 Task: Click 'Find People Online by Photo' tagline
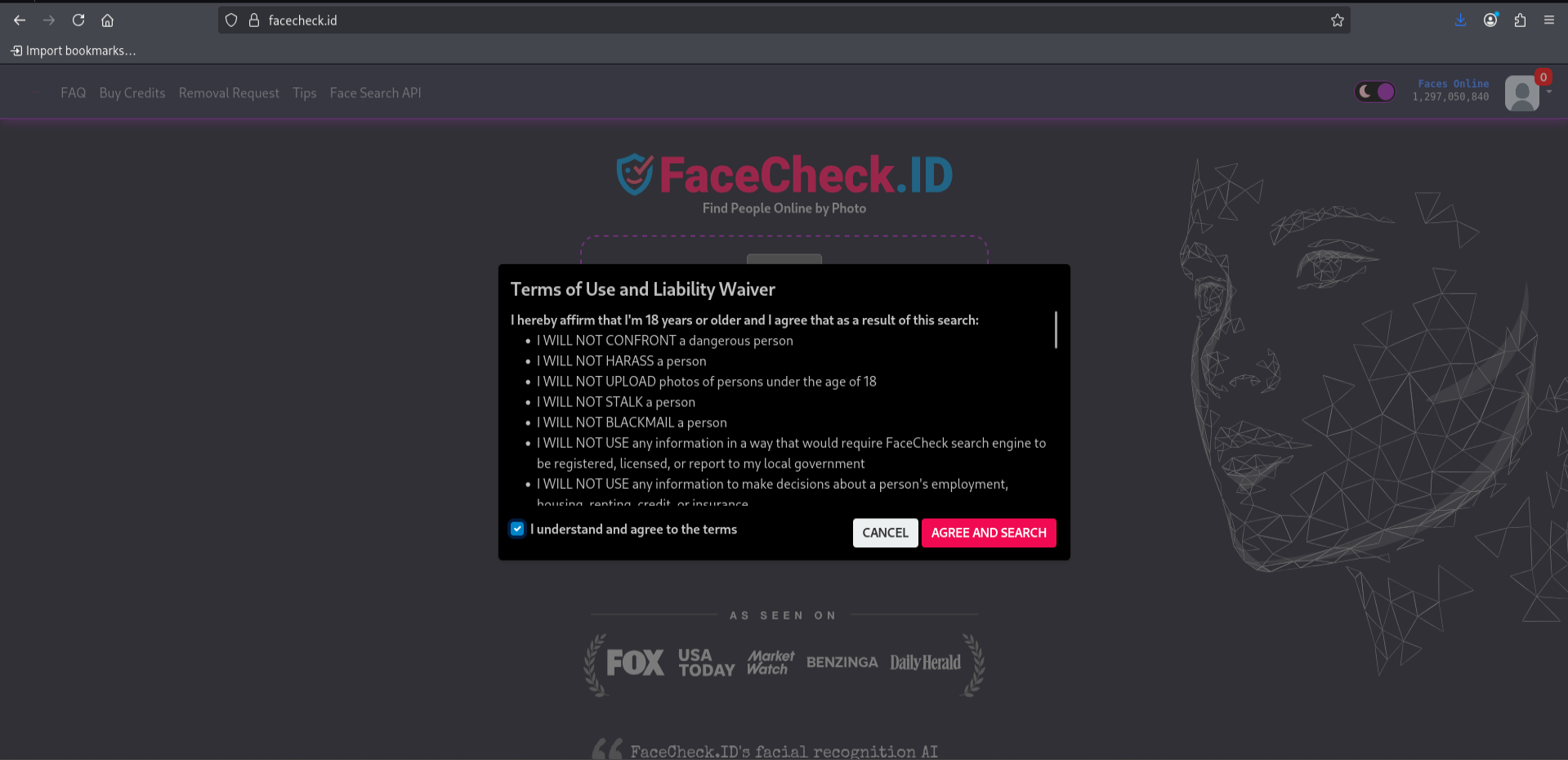pos(784,208)
